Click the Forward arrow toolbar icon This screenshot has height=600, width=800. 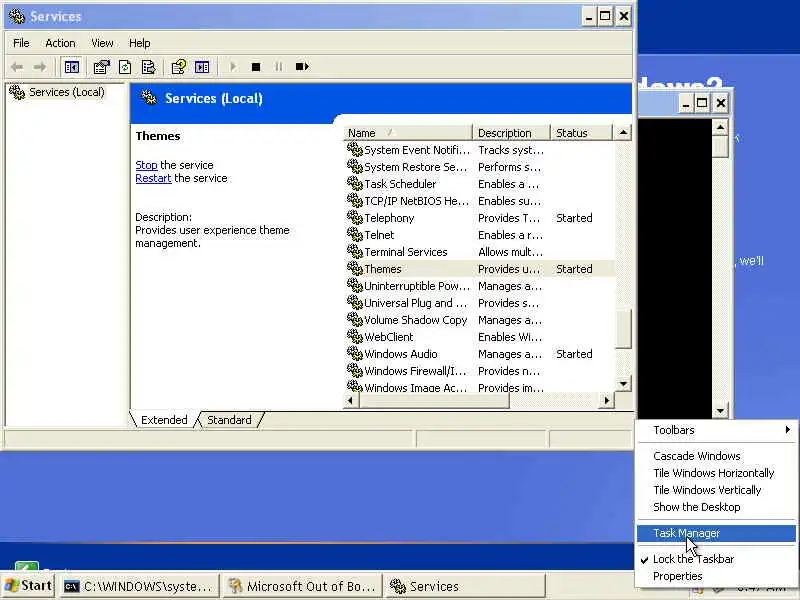click(x=40, y=67)
